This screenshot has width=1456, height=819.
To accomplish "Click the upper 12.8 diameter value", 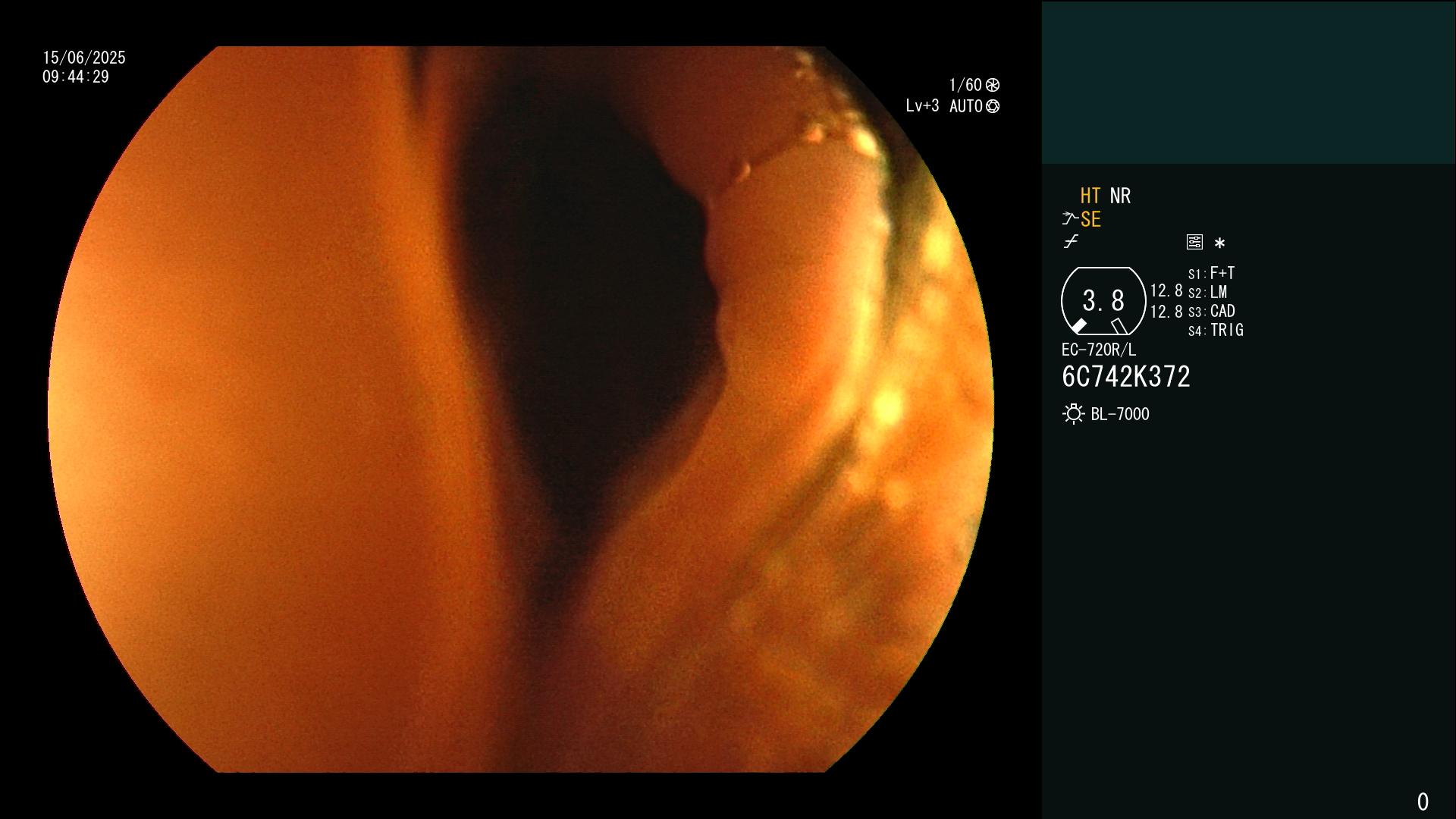I will [x=1166, y=290].
